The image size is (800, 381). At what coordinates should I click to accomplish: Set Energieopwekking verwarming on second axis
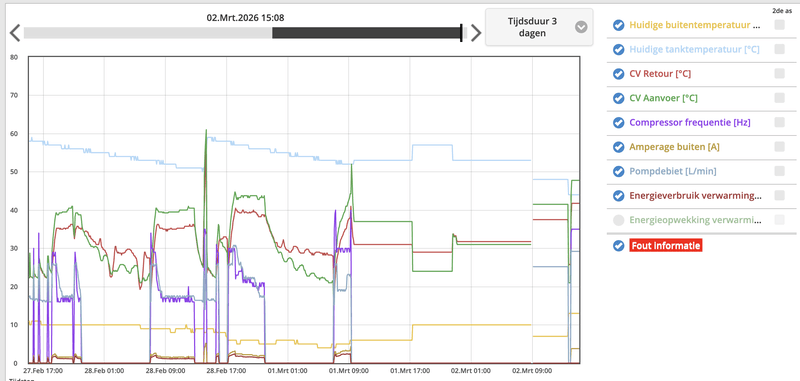coord(779,220)
